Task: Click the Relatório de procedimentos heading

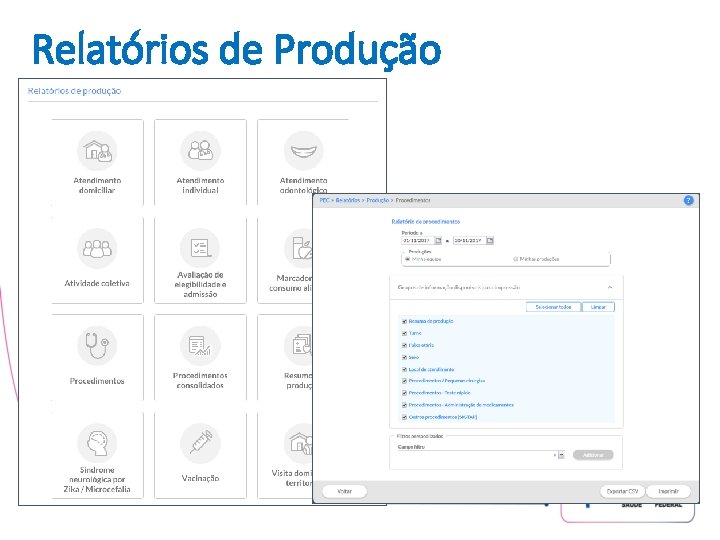Action: point(426,221)
